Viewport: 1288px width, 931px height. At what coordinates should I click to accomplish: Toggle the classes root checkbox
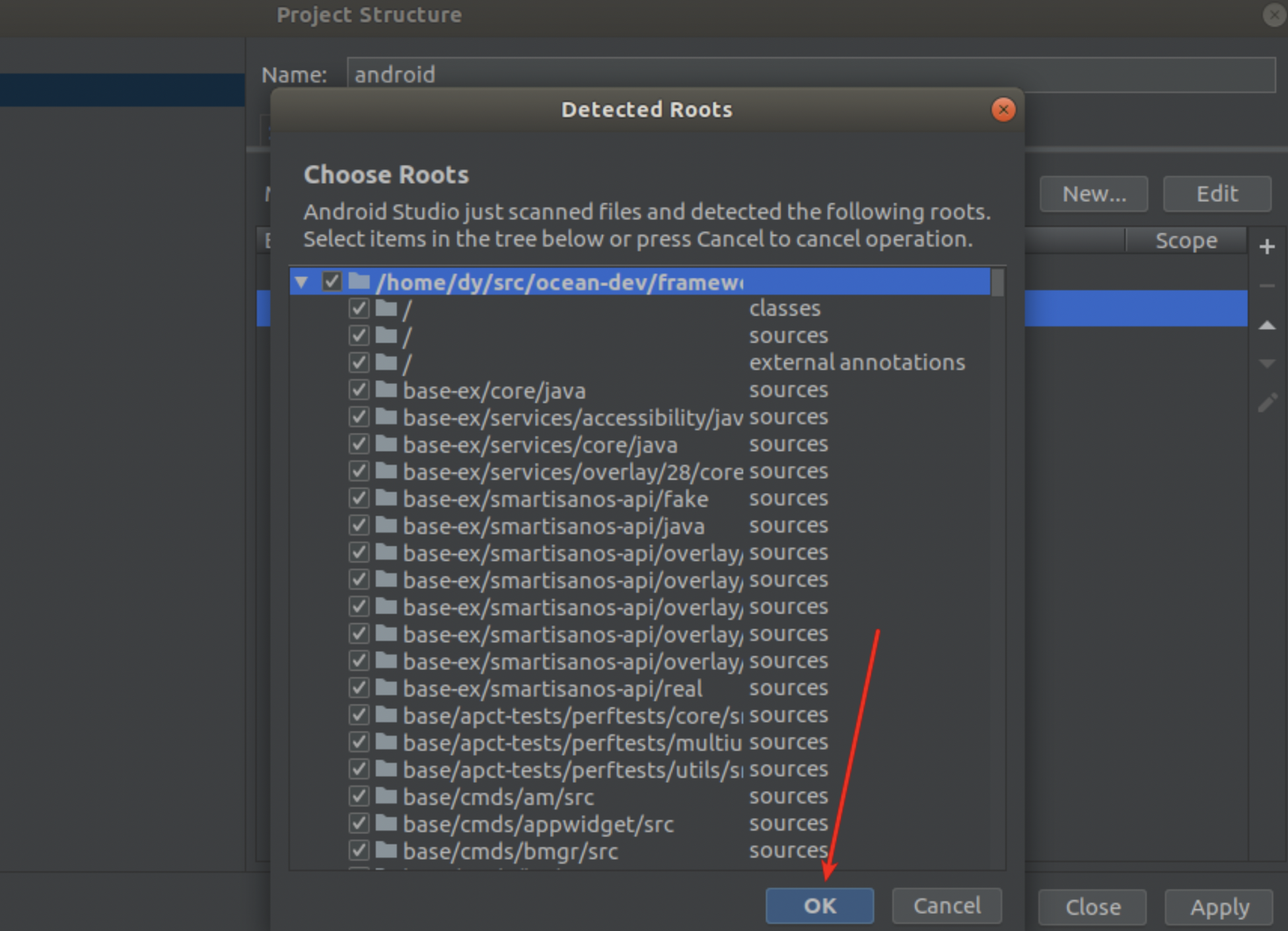(x=359, y=308)
